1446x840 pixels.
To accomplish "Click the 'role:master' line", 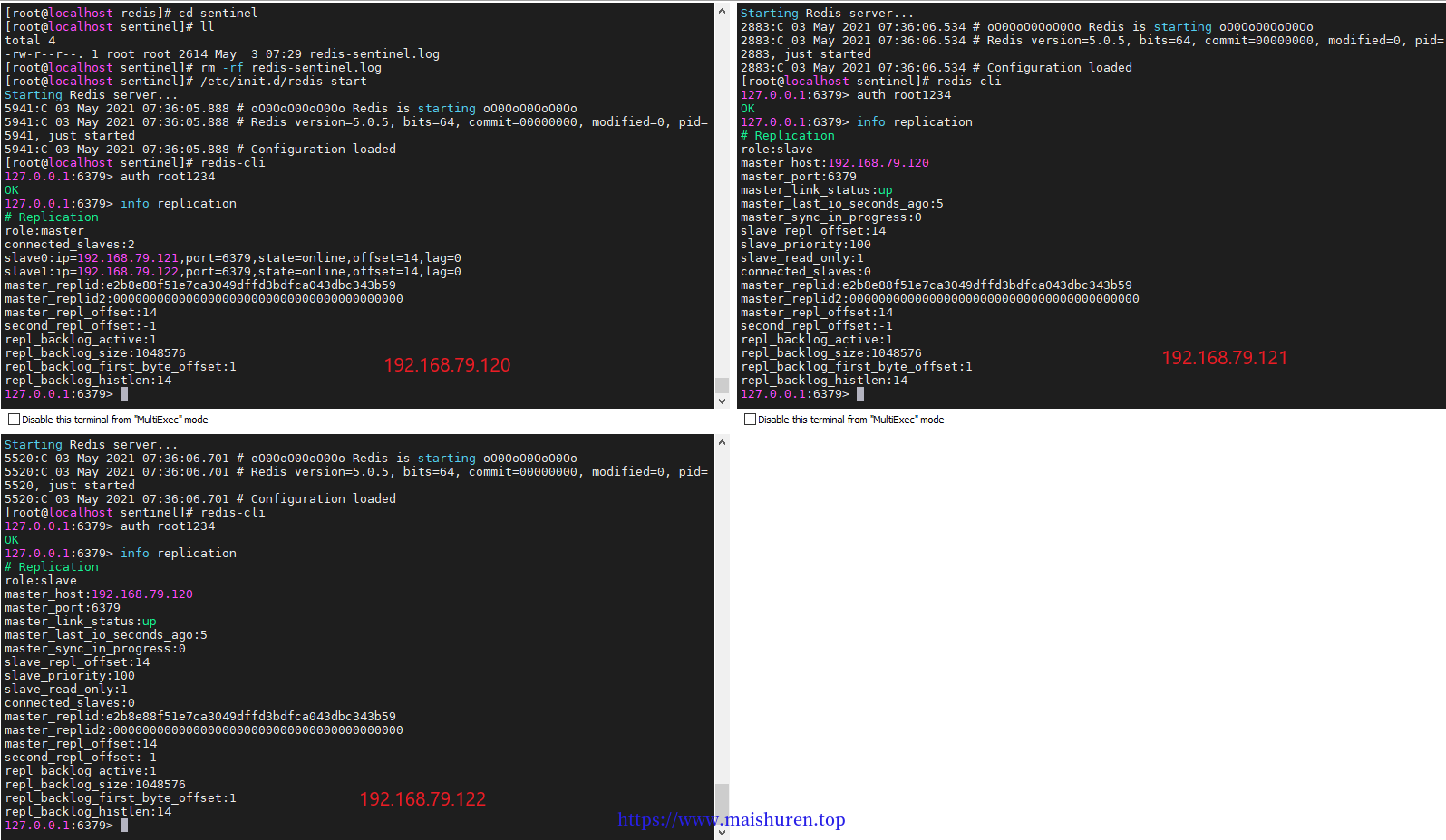I will (x=44, y=231).
